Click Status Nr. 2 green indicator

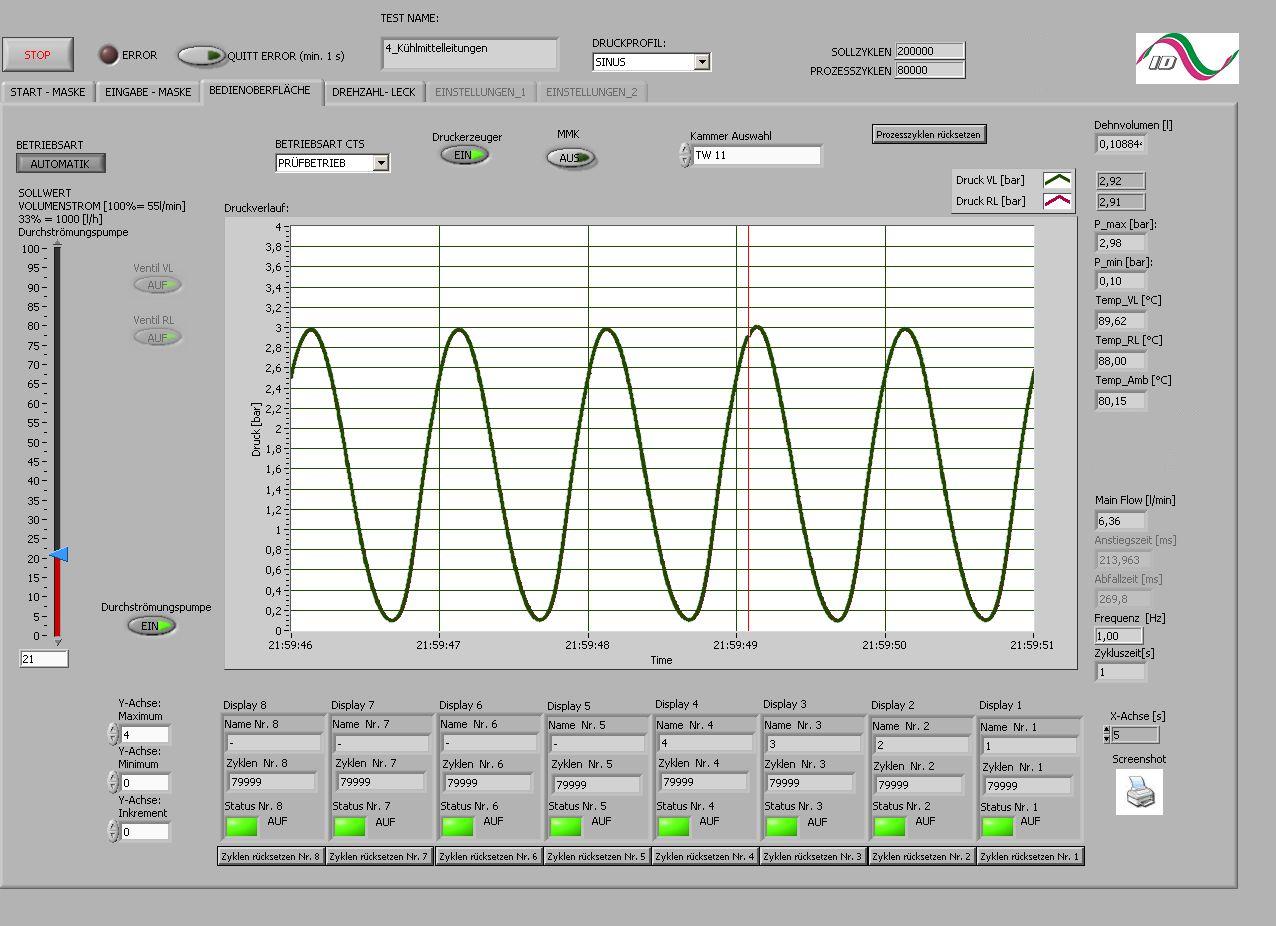click(889, 827)
